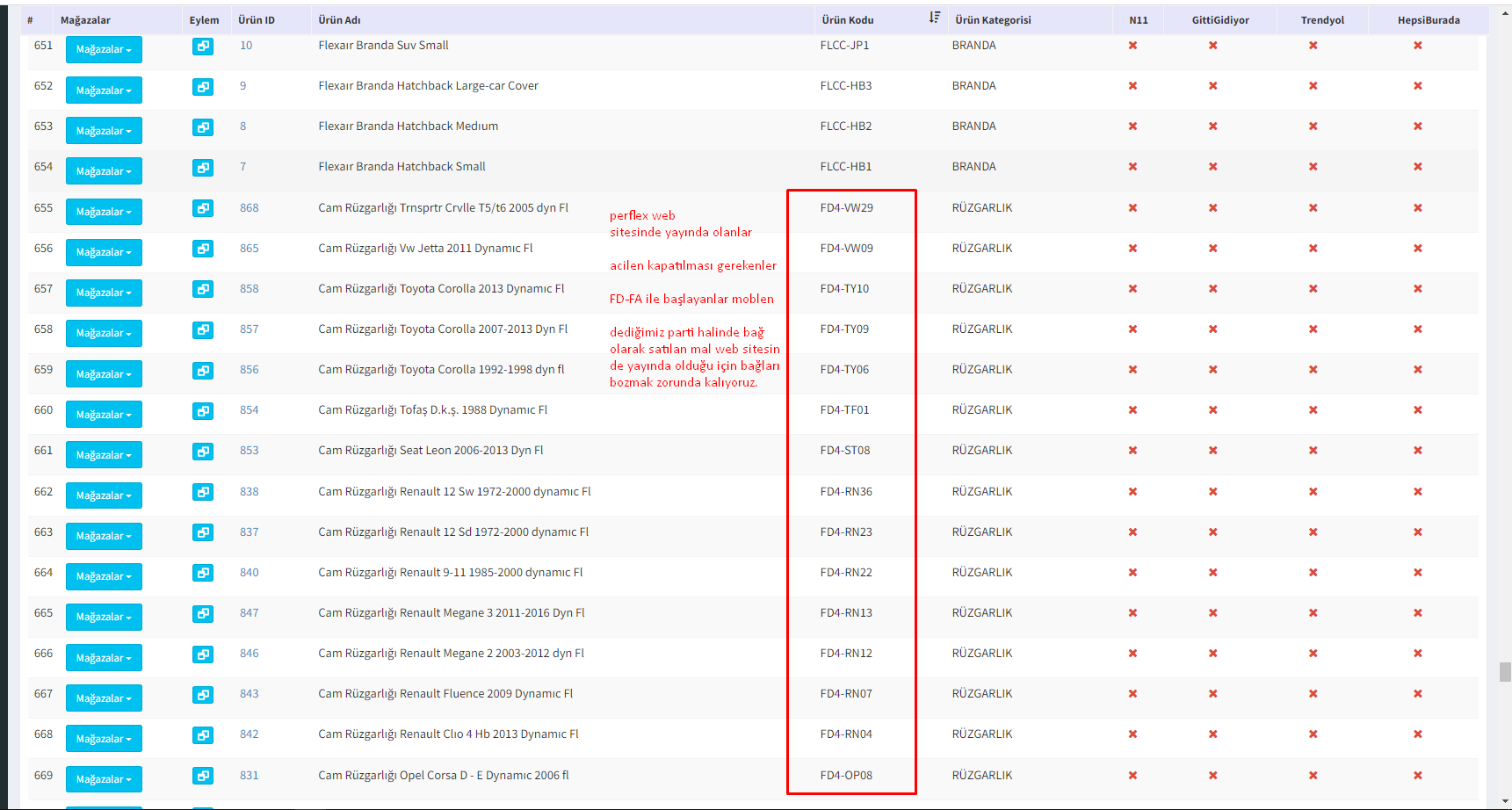Click the vertical scrollbar thumb
The height and width of the screenshot is (810, 1512).
click(x=1504, y=672)
